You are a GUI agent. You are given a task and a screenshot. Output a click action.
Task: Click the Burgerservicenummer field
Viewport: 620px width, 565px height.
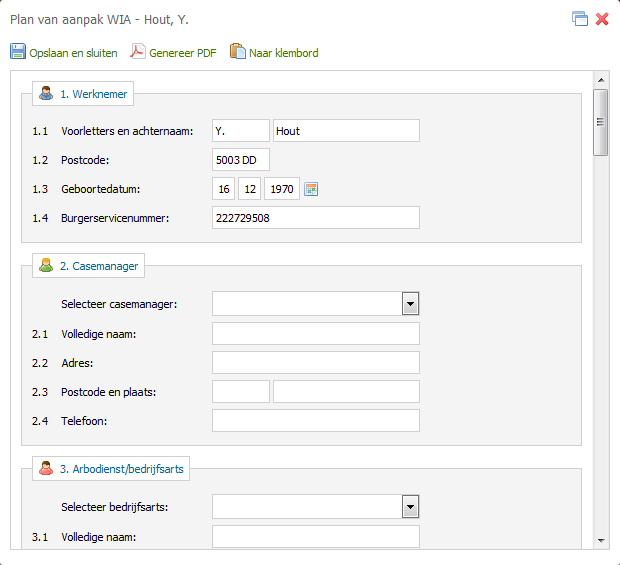coord(316,217)
